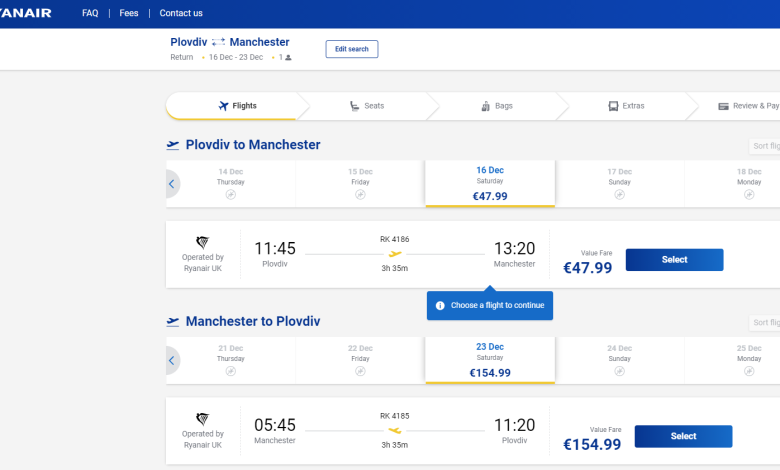Image resolution: width=780 pixels, height=470 pixels.
Task: Click the Edit search button
Action: (352, 49)
